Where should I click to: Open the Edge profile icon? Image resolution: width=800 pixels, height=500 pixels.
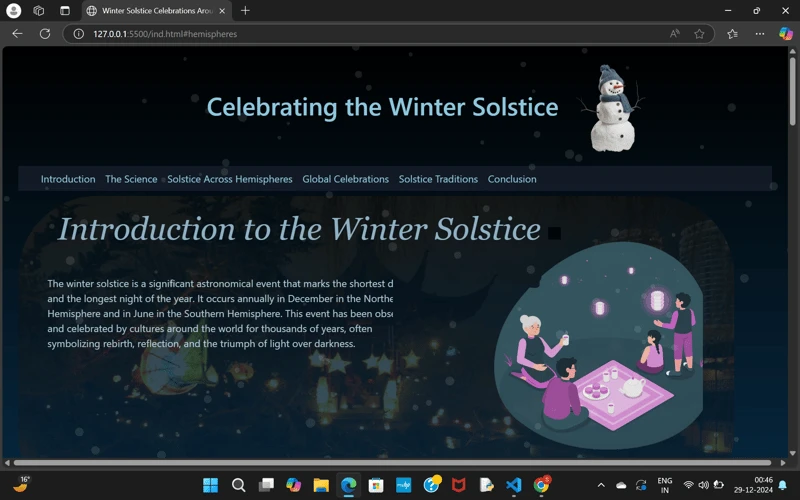point(14,10)
